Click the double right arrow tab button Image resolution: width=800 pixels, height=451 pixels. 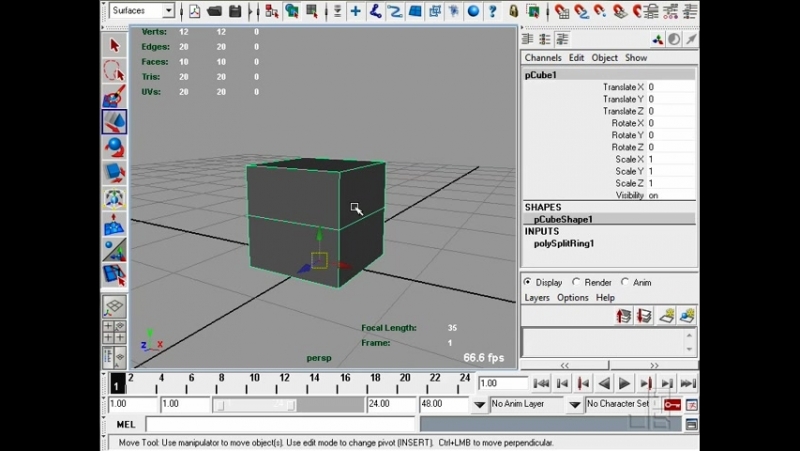654,365
